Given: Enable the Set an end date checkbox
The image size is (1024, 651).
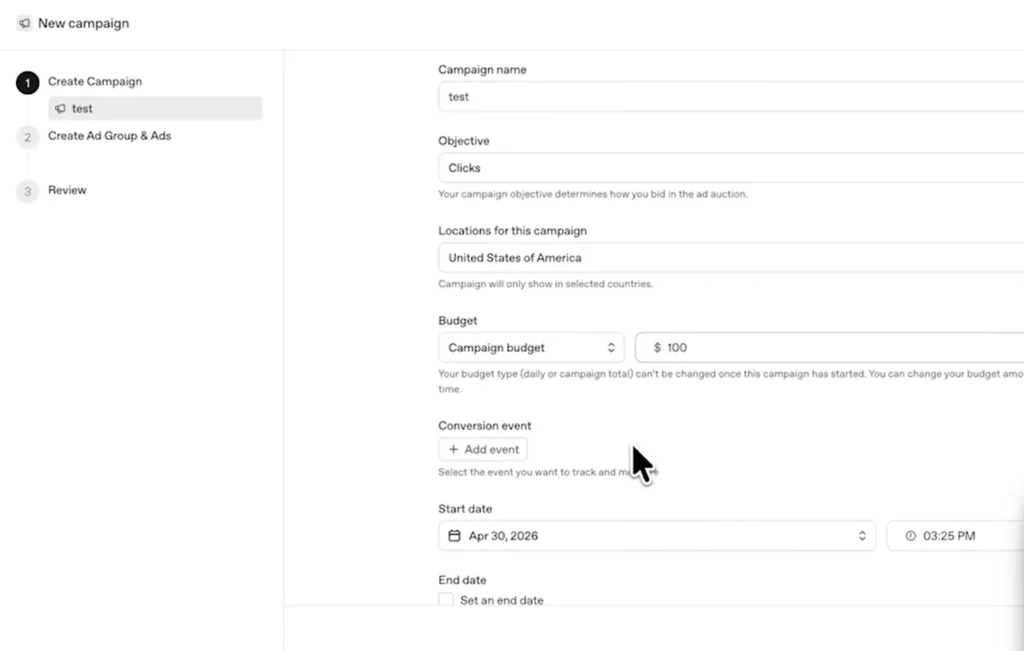Looking at the screenshot, I should pos(446,599).
